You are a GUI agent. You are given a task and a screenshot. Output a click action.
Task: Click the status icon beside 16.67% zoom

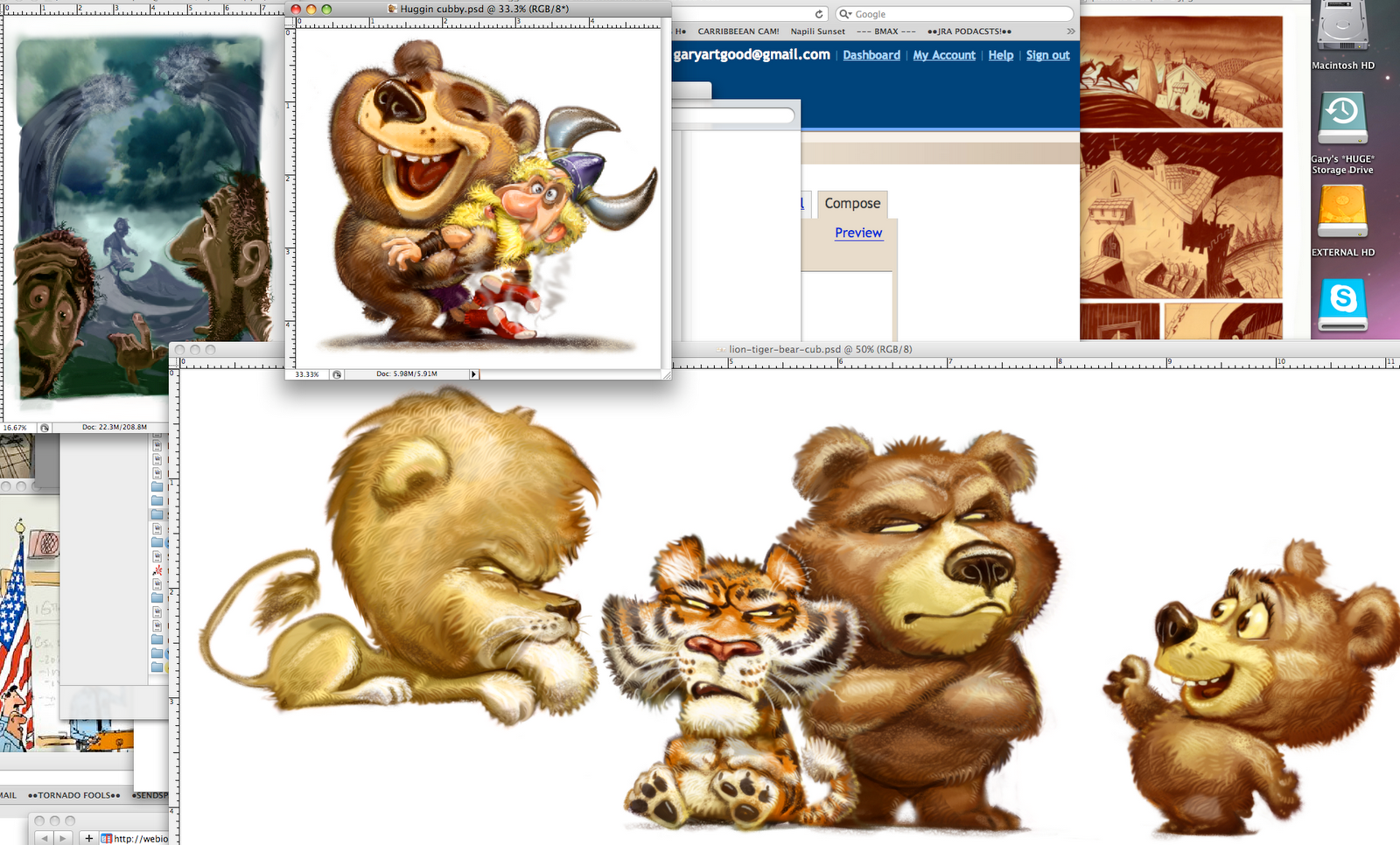point(45,428)
